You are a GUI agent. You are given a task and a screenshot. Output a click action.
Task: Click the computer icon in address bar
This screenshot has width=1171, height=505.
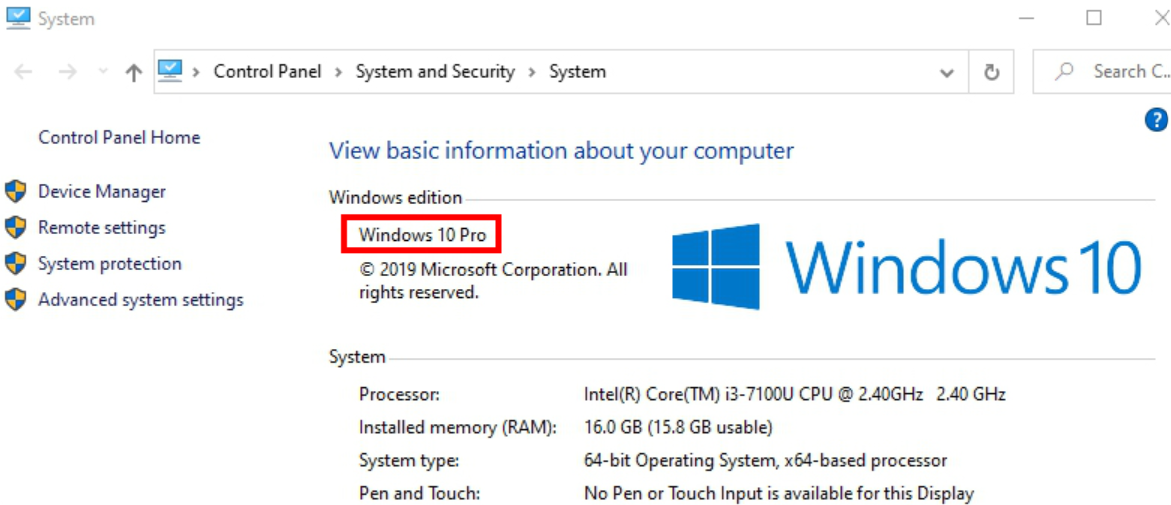(170, 71)
